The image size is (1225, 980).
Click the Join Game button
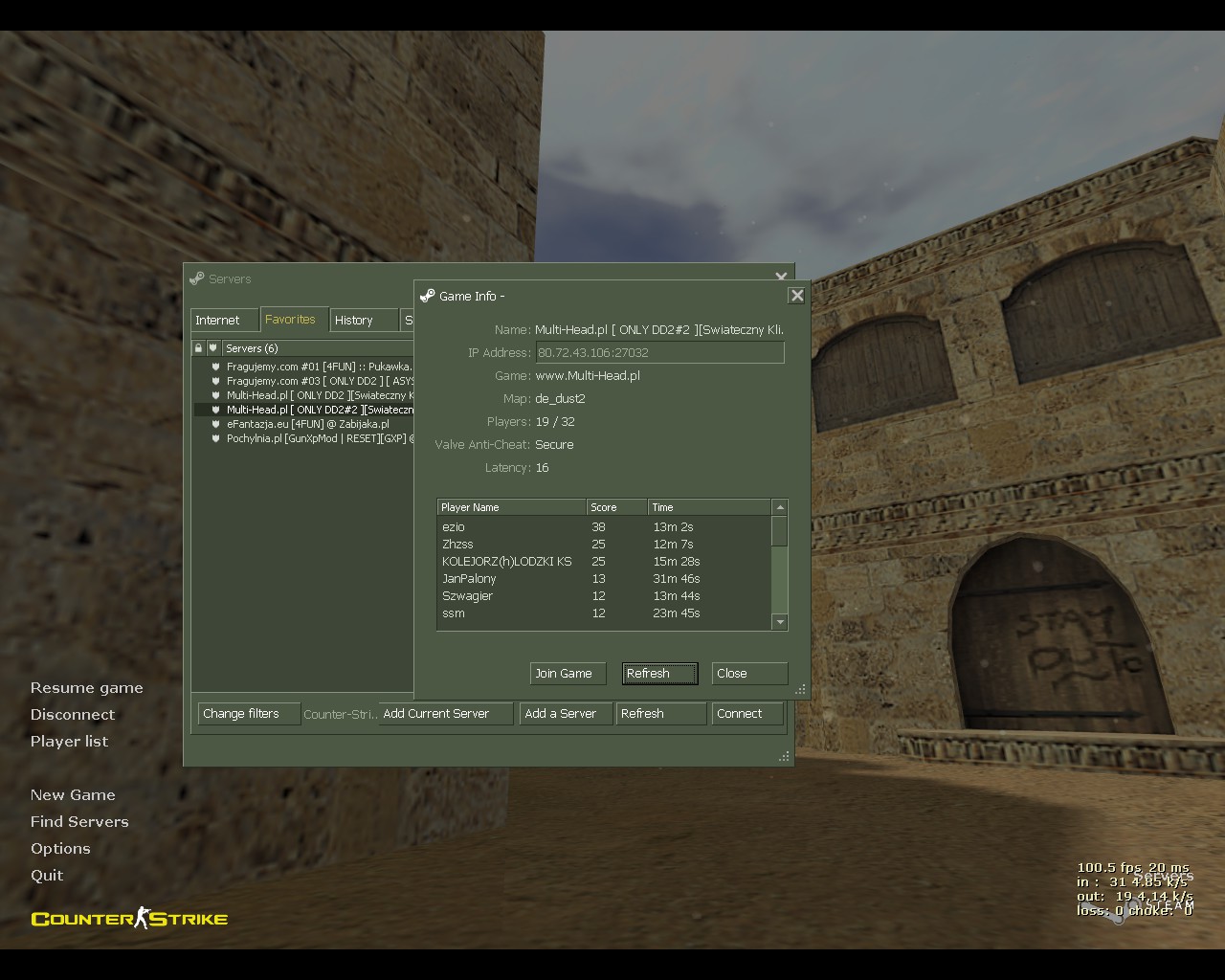point(568,674)
